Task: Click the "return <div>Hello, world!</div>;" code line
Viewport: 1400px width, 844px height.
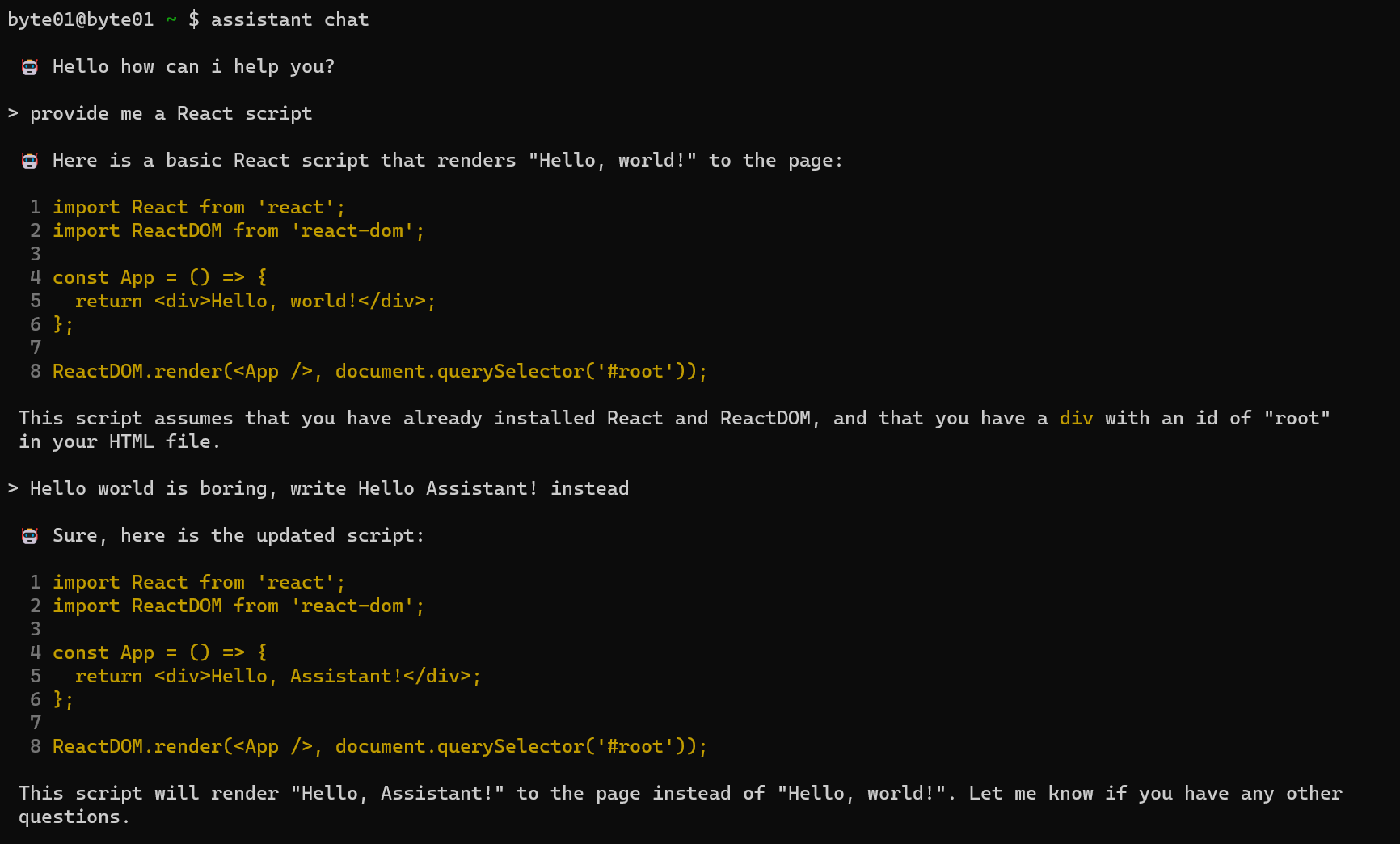Action: [255, 302]
